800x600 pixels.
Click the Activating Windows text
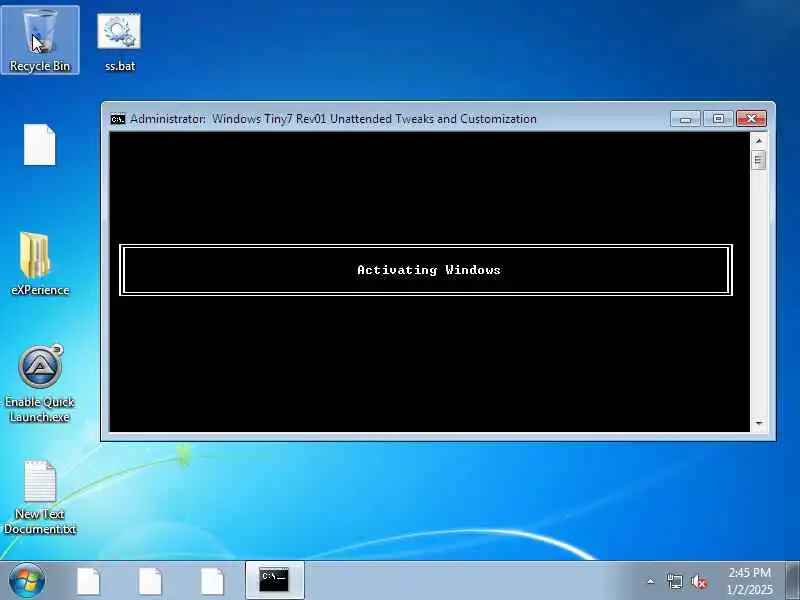click(x=429, y=270)
